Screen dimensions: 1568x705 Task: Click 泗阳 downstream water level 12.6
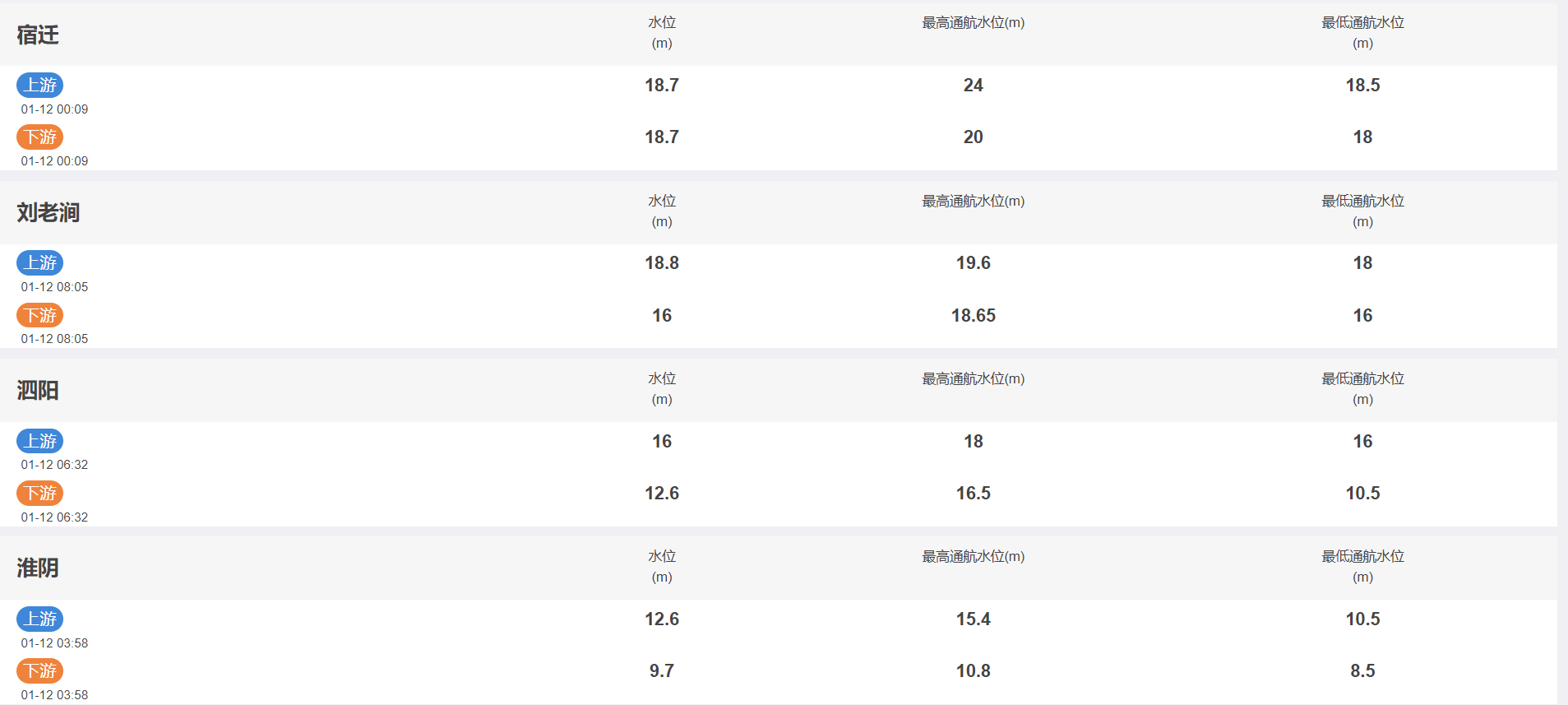tap(662, 493)
